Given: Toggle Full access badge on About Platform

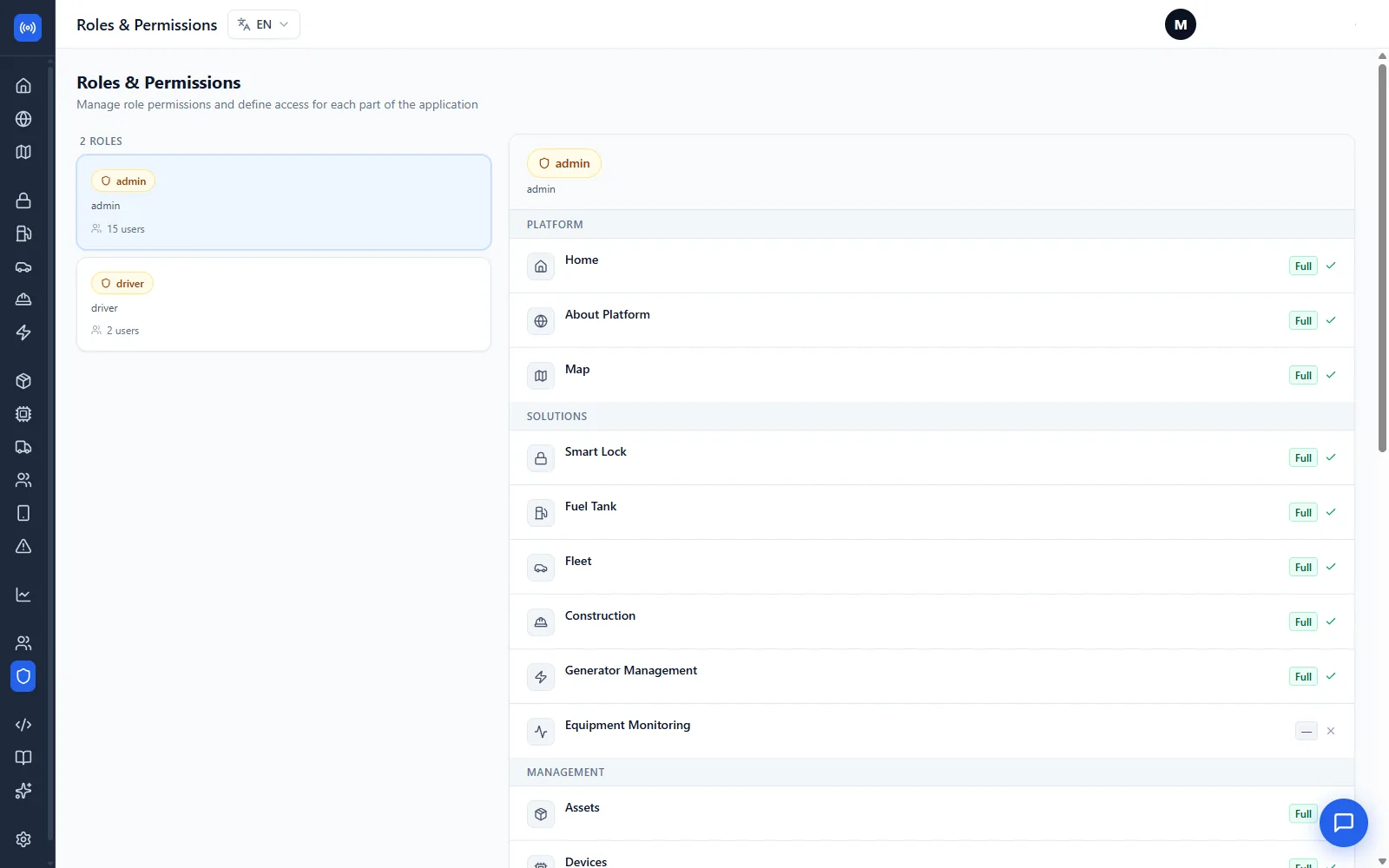Looking at the screenshot, I should [x=1303, y=321].
